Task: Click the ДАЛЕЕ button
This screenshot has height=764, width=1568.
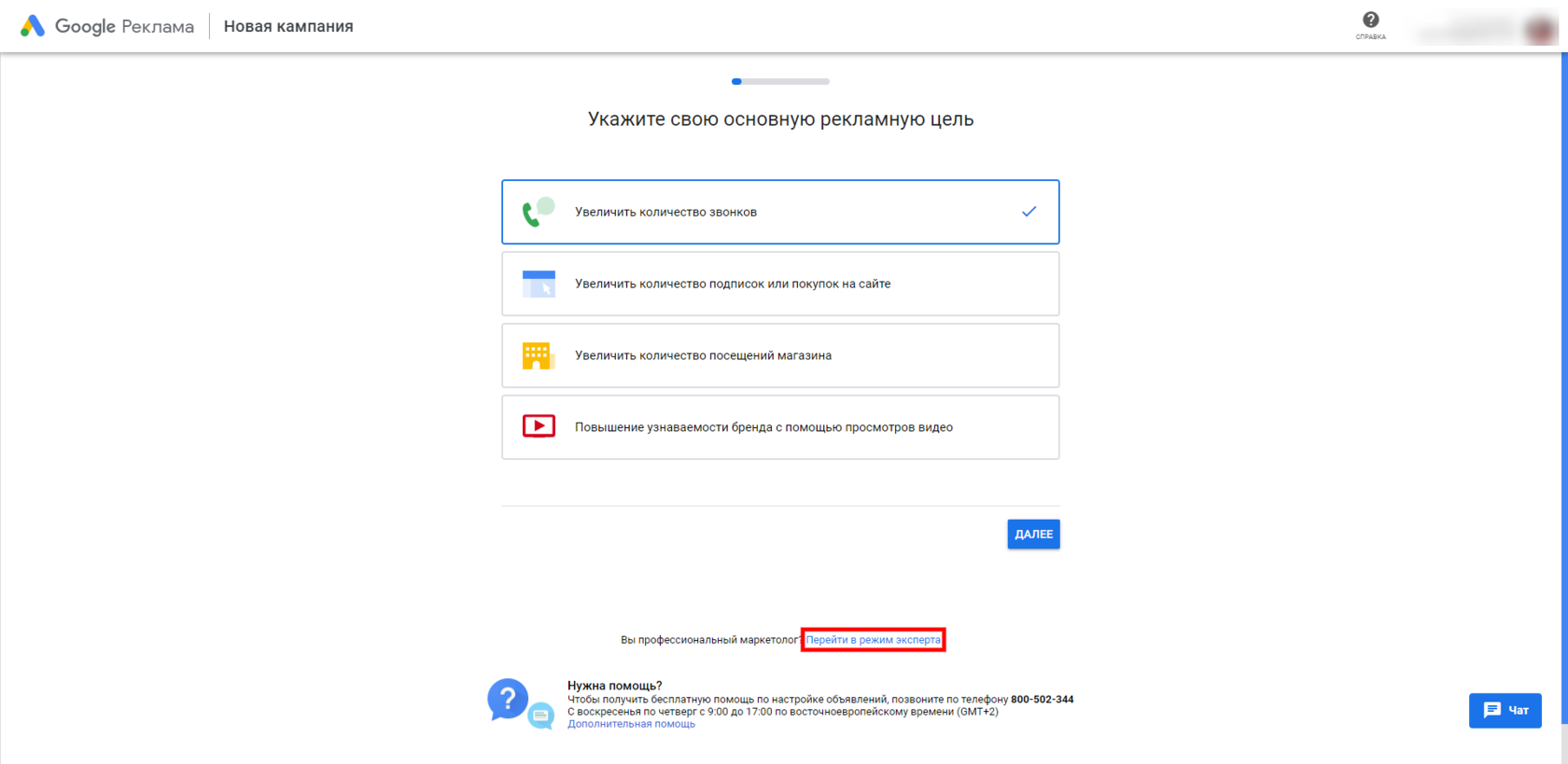Action: [x=1033, y=534]
